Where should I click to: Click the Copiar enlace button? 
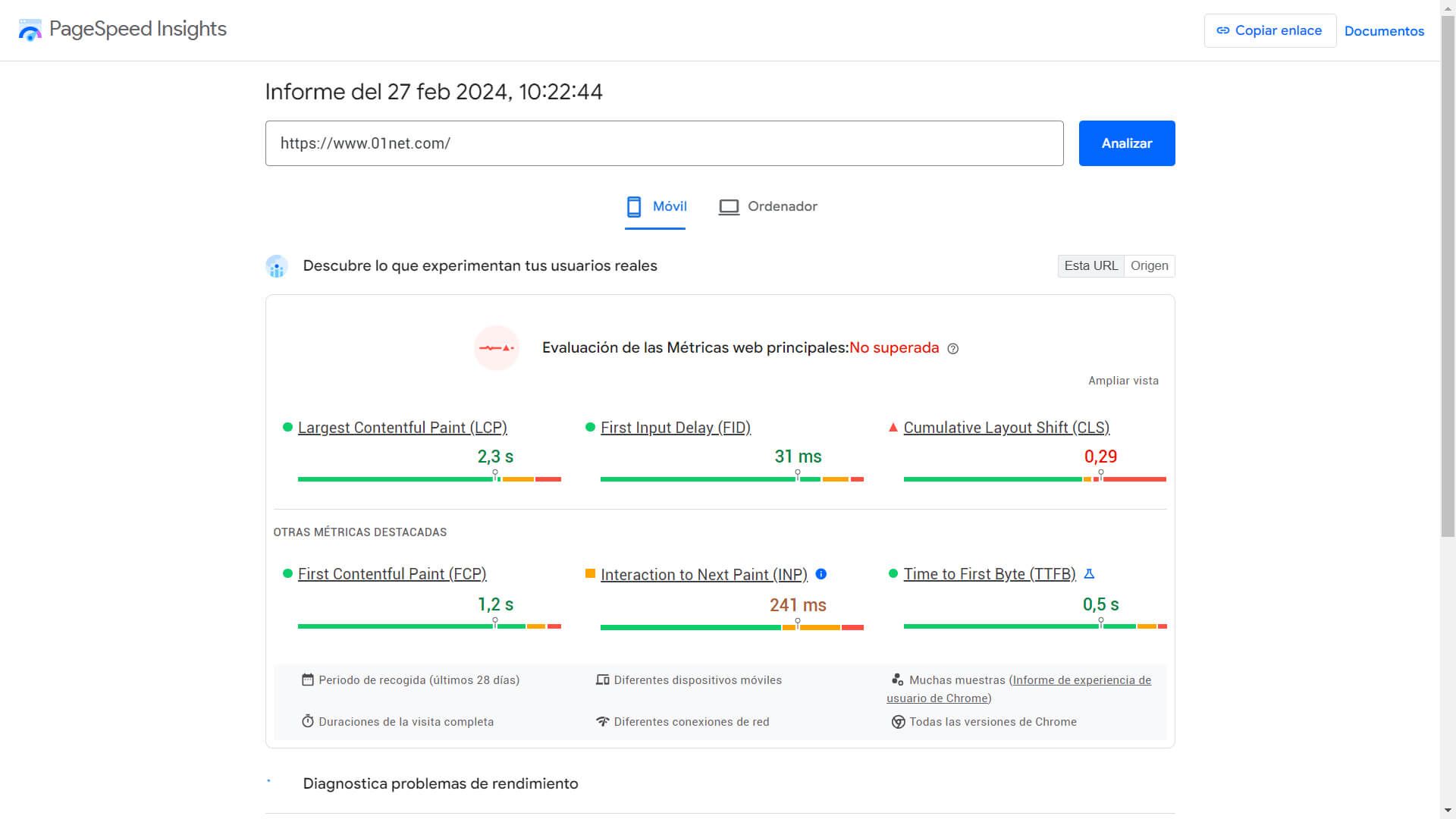(1270, 30)
